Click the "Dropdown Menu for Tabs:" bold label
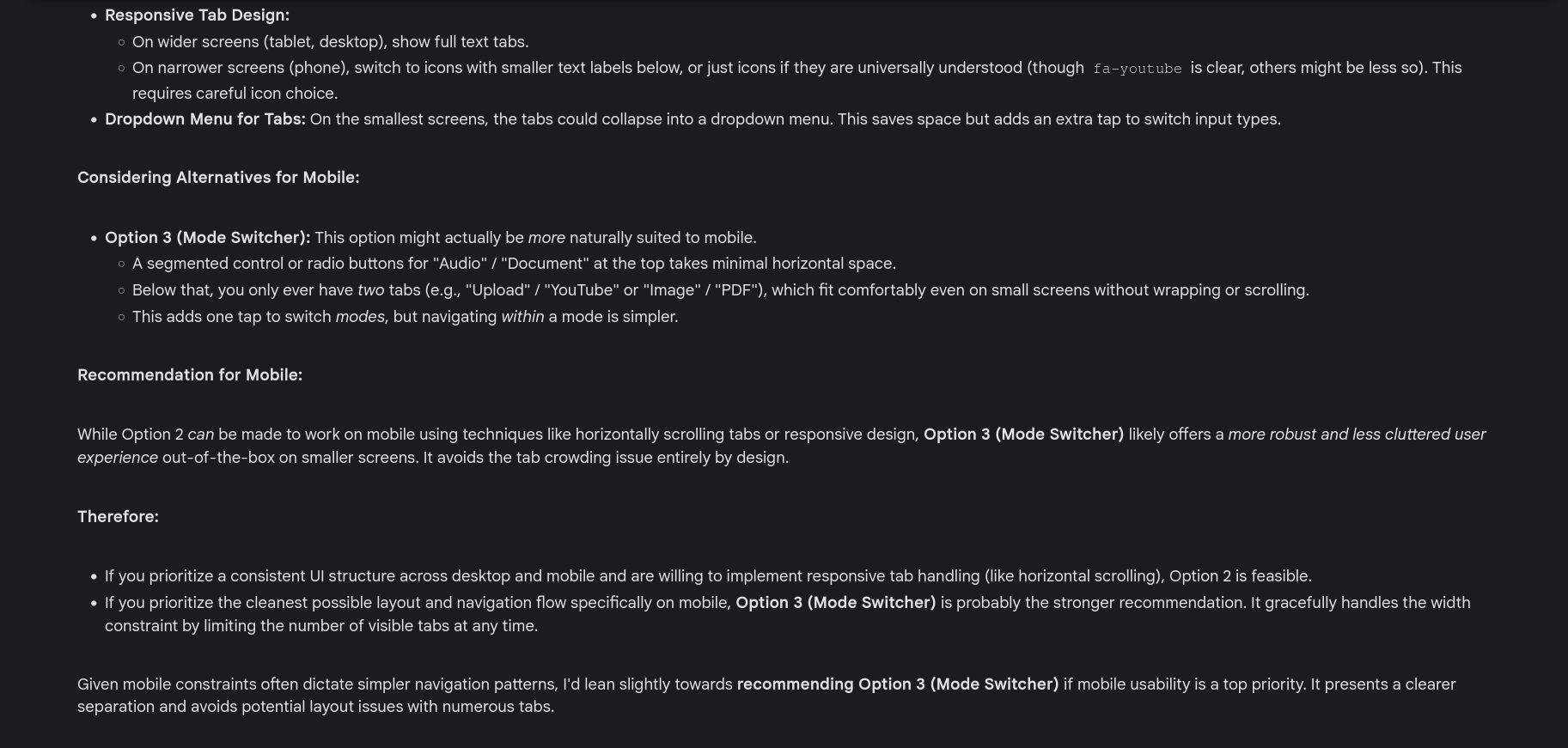Viewport: 1568px width, 748px height. (205, 119)
